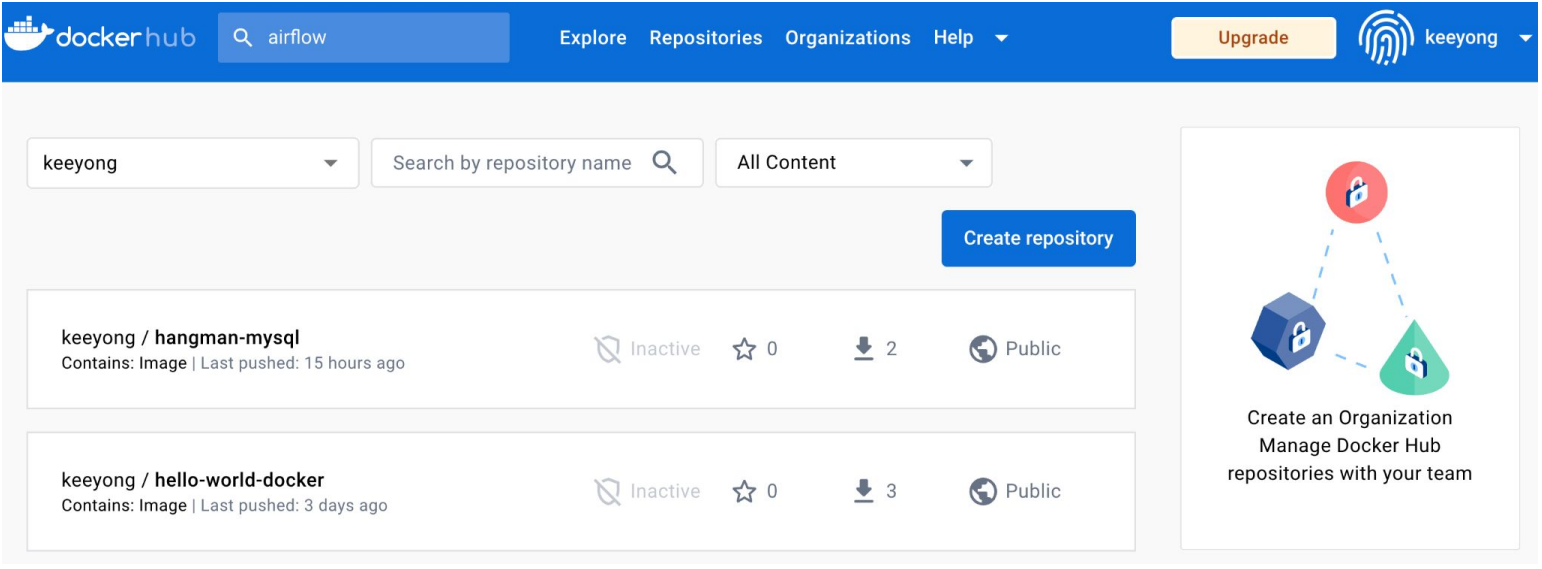Click the blue hexagon lock illustration icon
Screen dimensions: 1542x569
(x=1288, y=333)
